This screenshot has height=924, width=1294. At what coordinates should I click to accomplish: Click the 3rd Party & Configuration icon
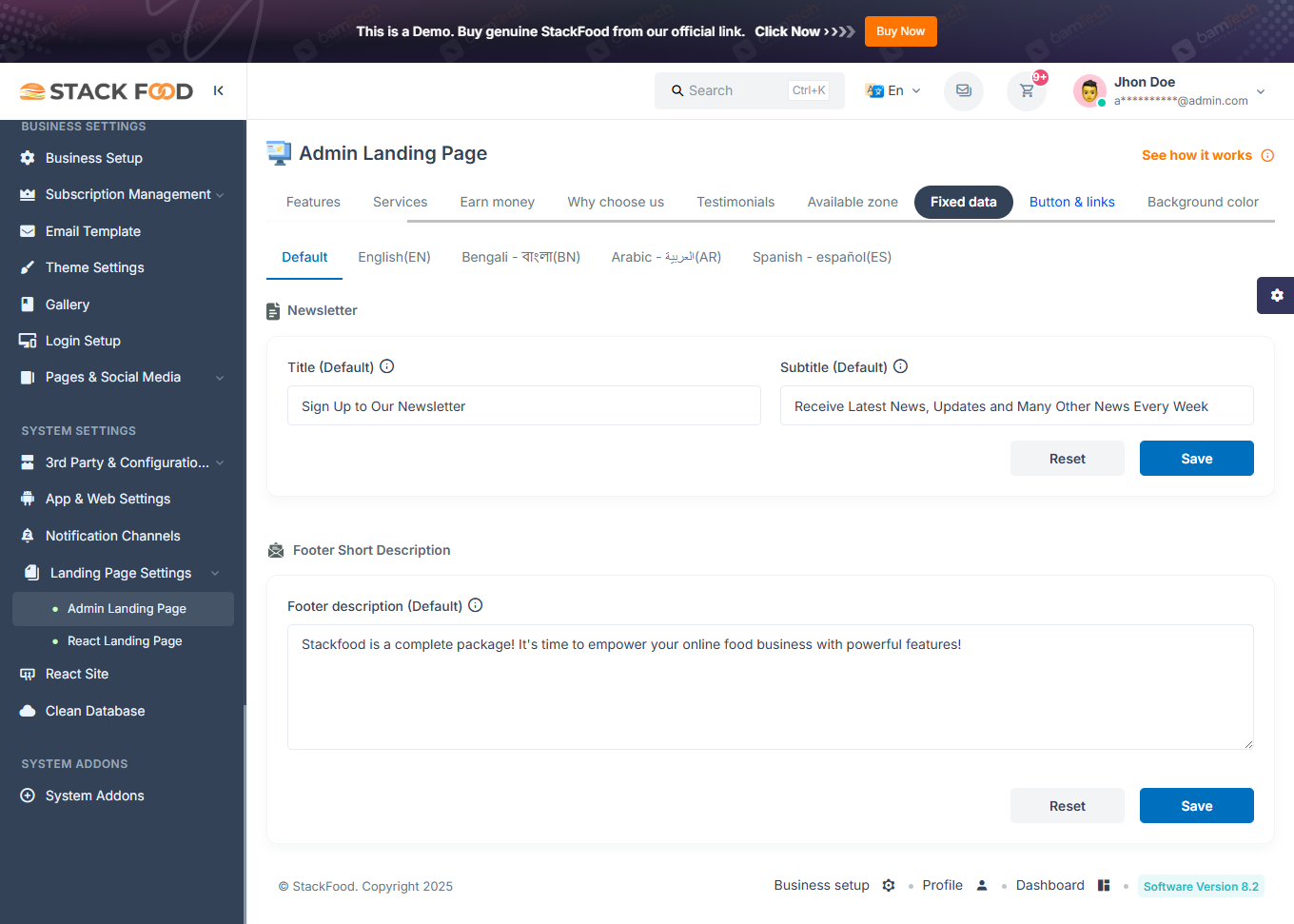click(28, 462)
